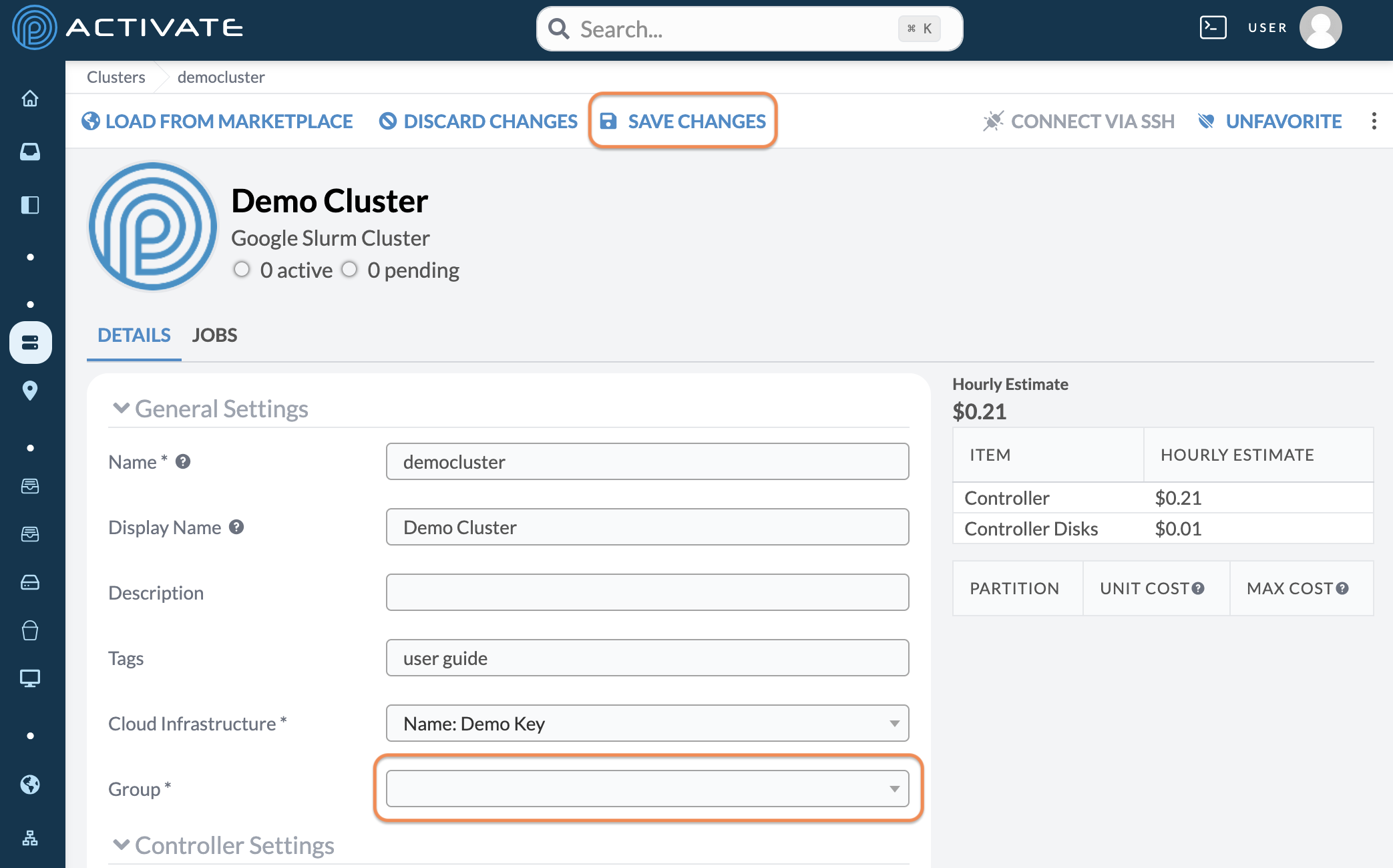Open the upper storage drawer sidebar icon

30,486
